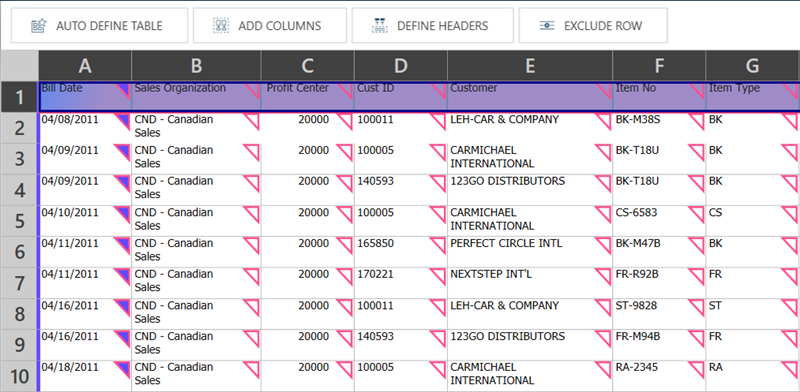Select column A header
This screenshot has height=392, width=800.
tap(85, 65)
